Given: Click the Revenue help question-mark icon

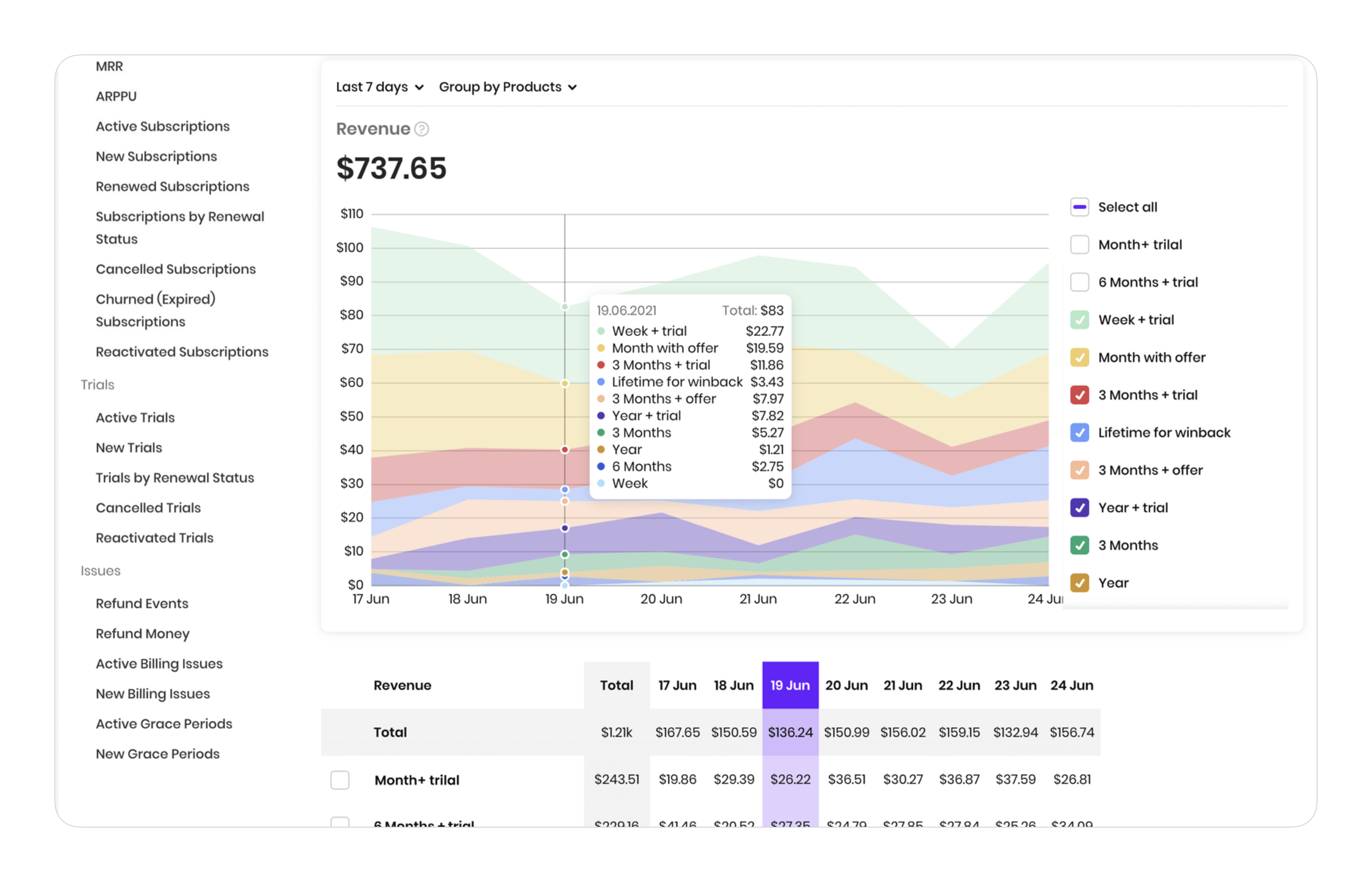Looking at the screenshot, I should point(421,130).
